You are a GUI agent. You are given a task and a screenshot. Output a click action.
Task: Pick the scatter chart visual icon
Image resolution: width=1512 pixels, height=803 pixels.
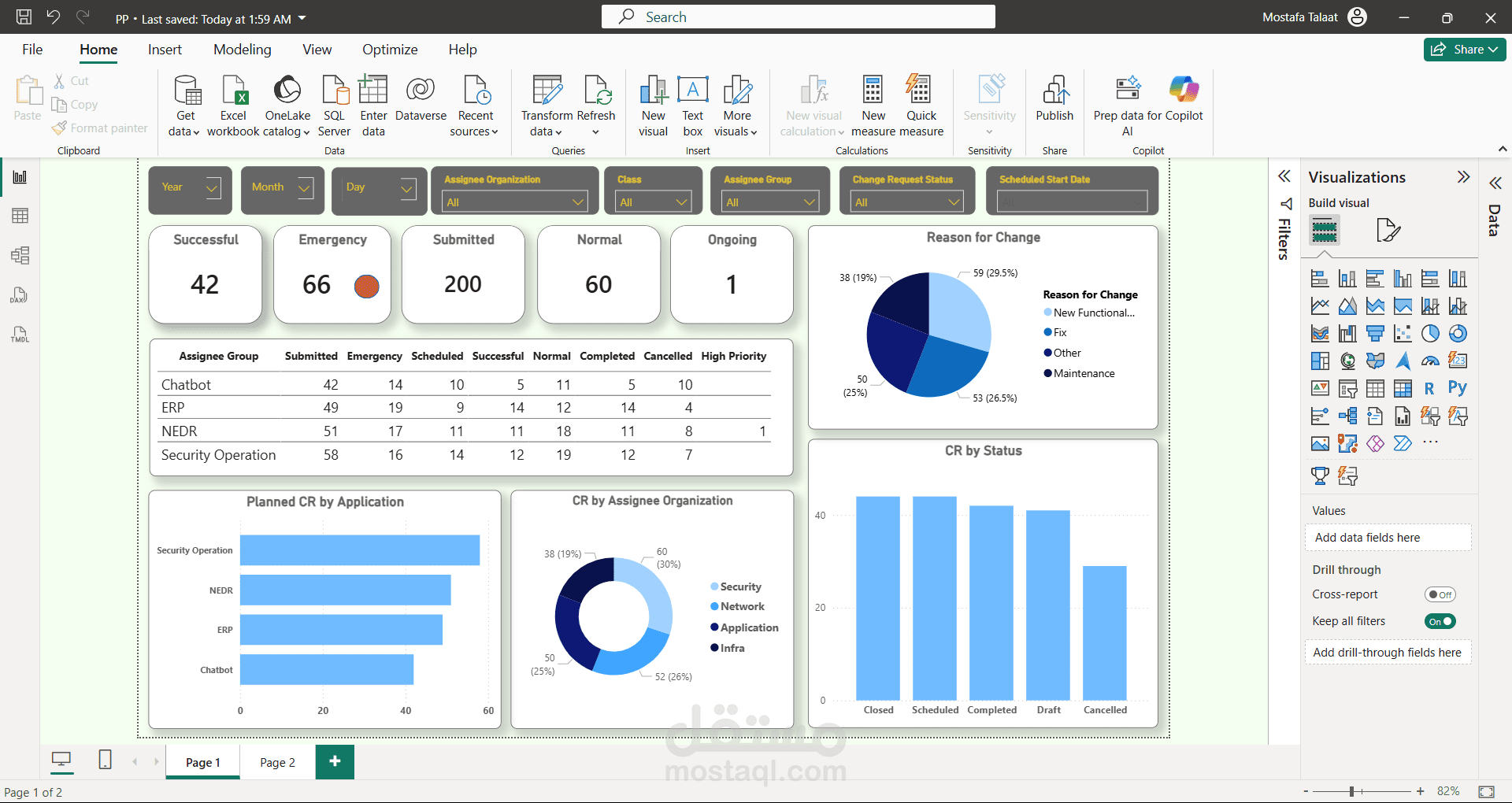coord(1403,334)
